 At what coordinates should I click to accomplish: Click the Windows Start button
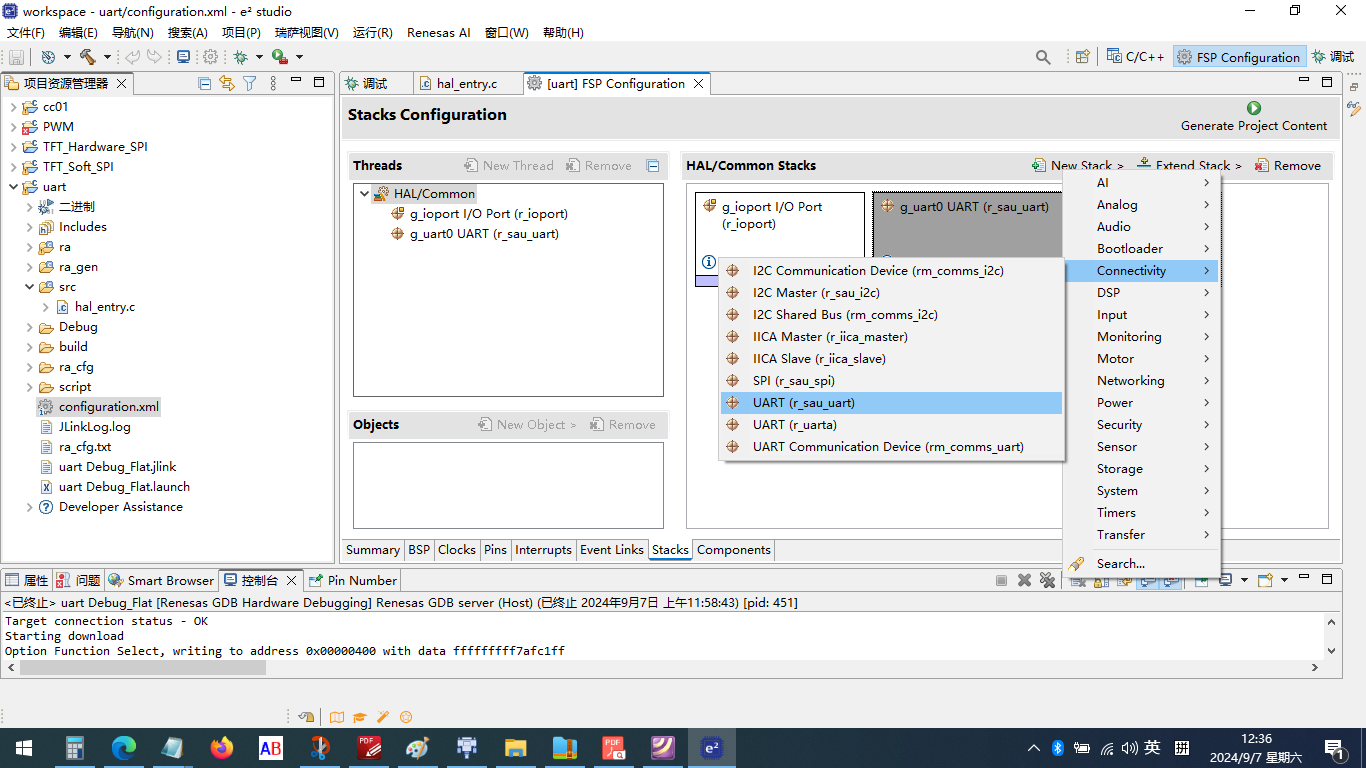point(24,747)
